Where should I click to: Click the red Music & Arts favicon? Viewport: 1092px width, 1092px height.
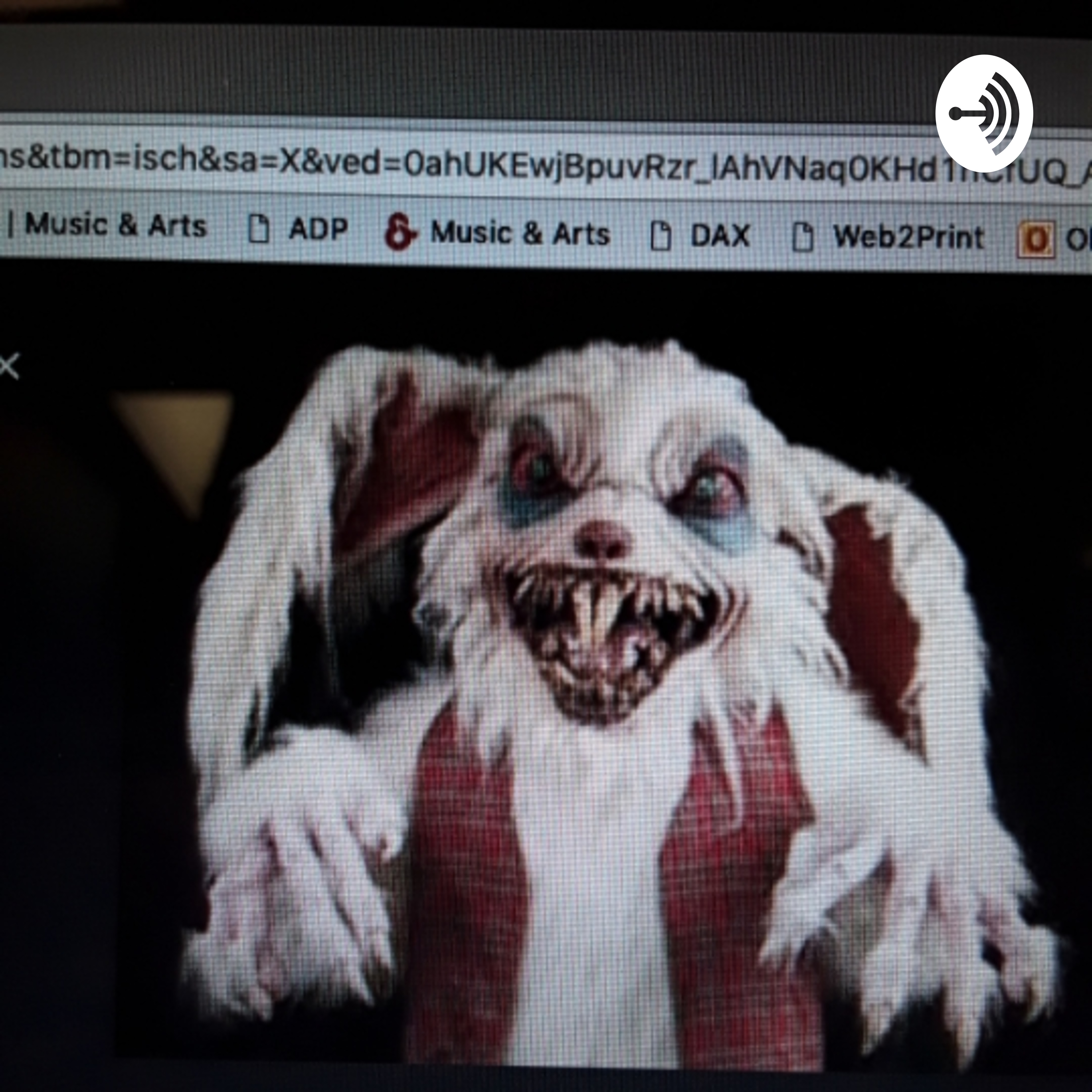coord(400,232)
